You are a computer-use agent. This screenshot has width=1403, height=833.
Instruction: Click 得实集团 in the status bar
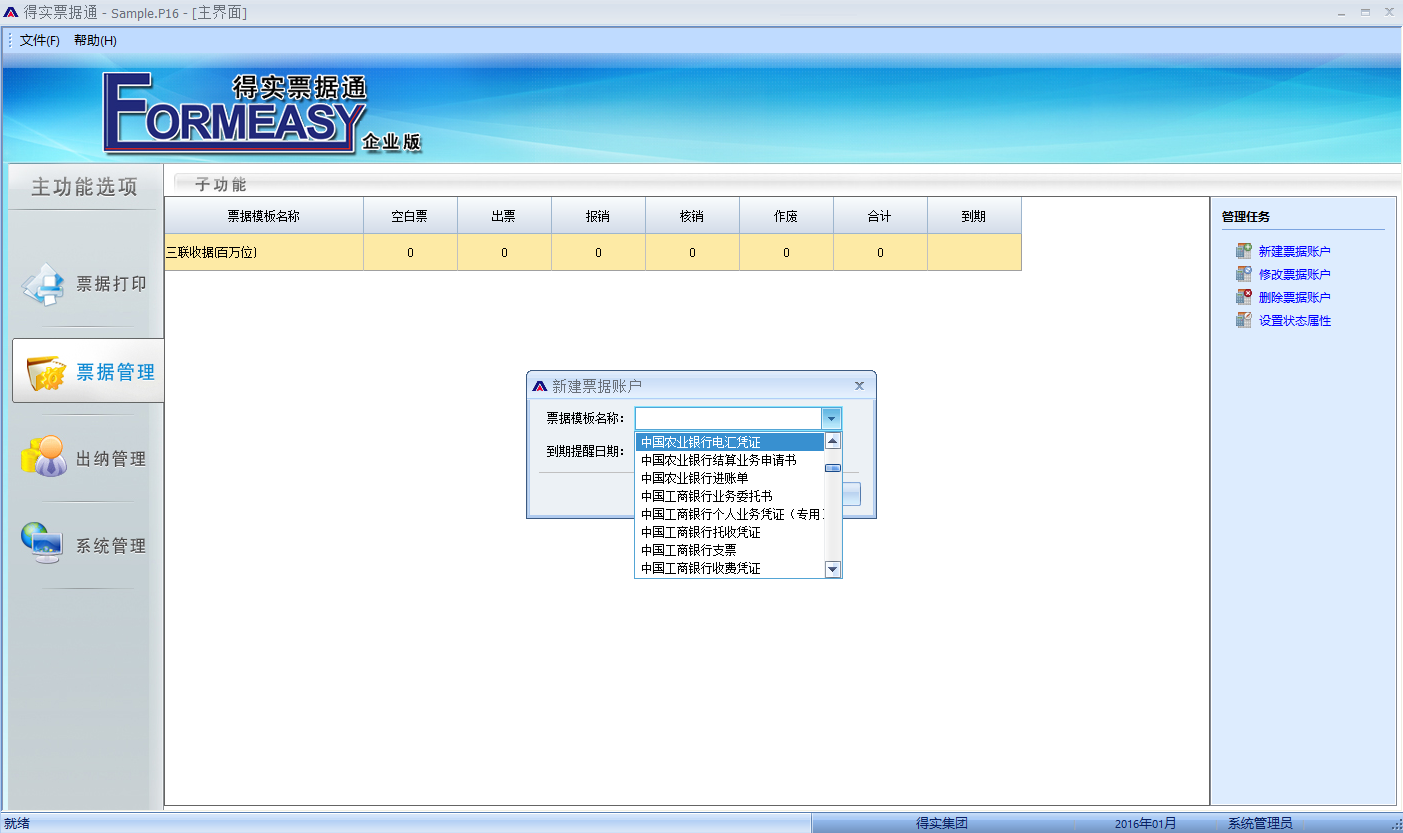point(942,823)
